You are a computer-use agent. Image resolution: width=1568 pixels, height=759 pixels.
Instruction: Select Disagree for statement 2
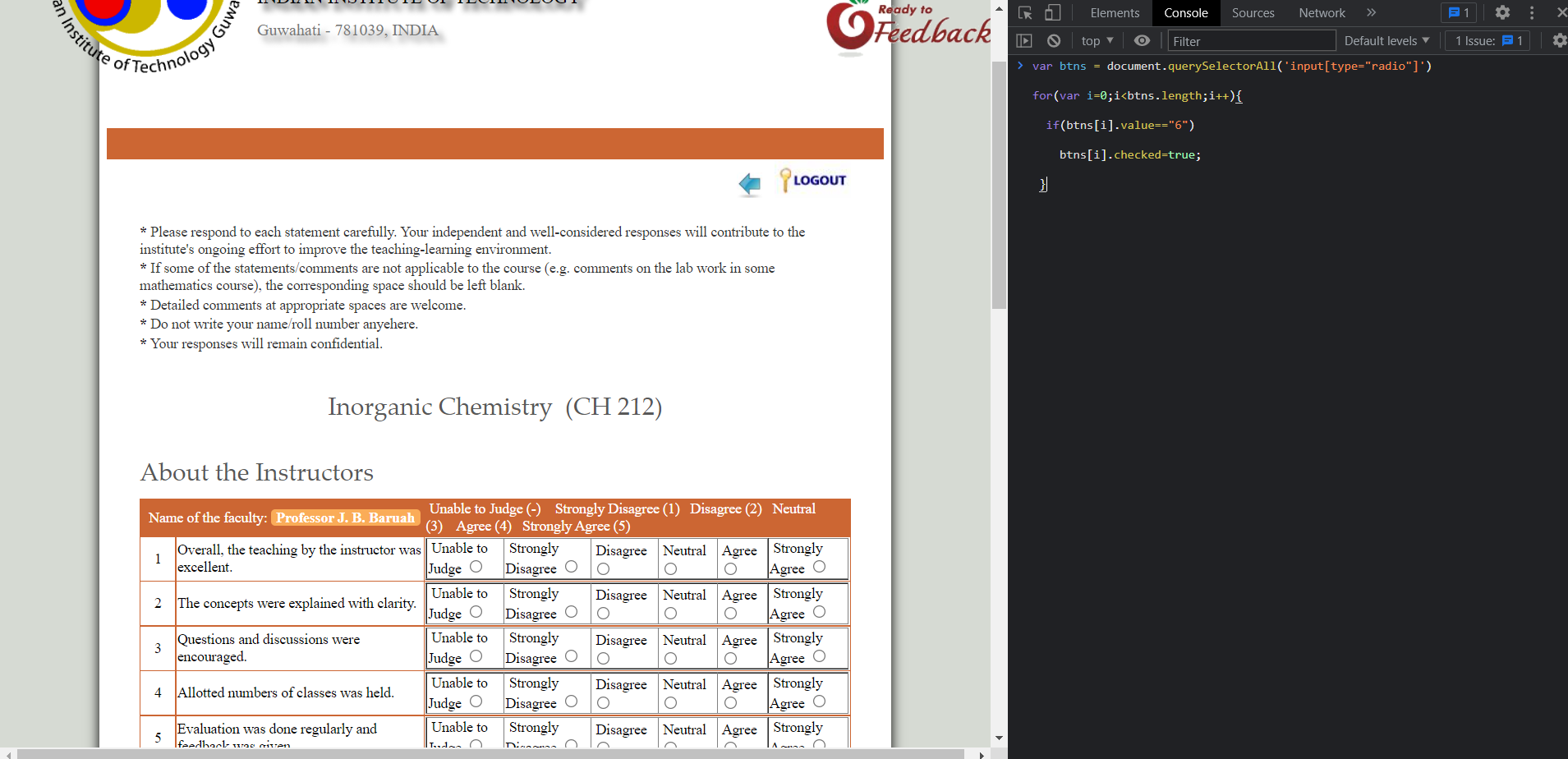(x=603, y=613)
